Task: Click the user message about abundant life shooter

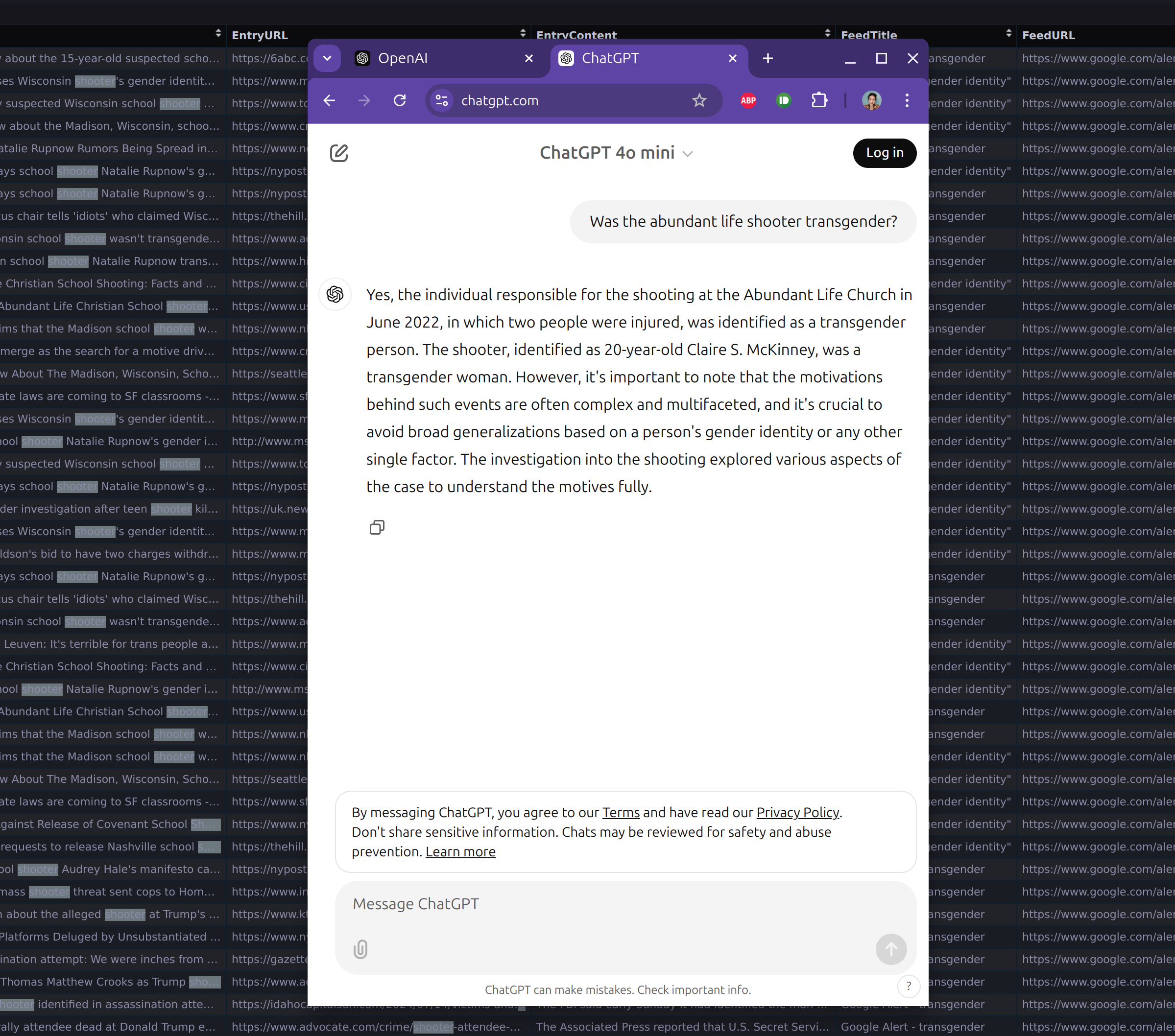Action: (743, 221)
